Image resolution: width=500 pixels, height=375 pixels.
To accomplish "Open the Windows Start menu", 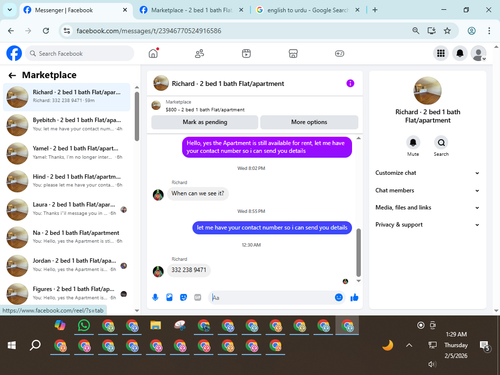I will [12, 345].
